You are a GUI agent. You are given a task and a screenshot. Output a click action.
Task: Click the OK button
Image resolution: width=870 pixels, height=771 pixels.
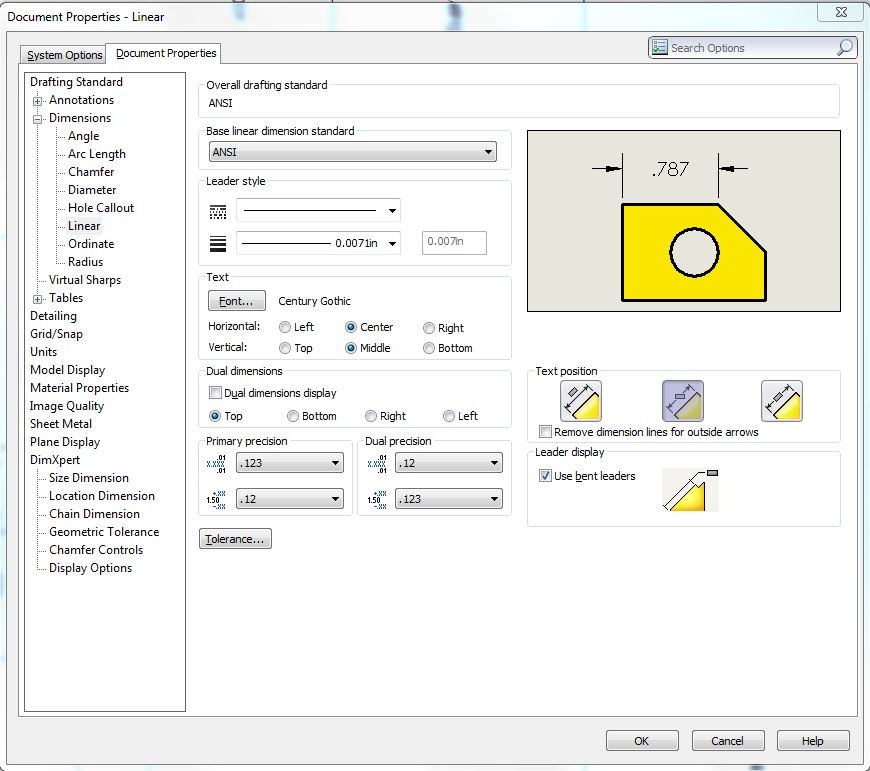point(642,741)
